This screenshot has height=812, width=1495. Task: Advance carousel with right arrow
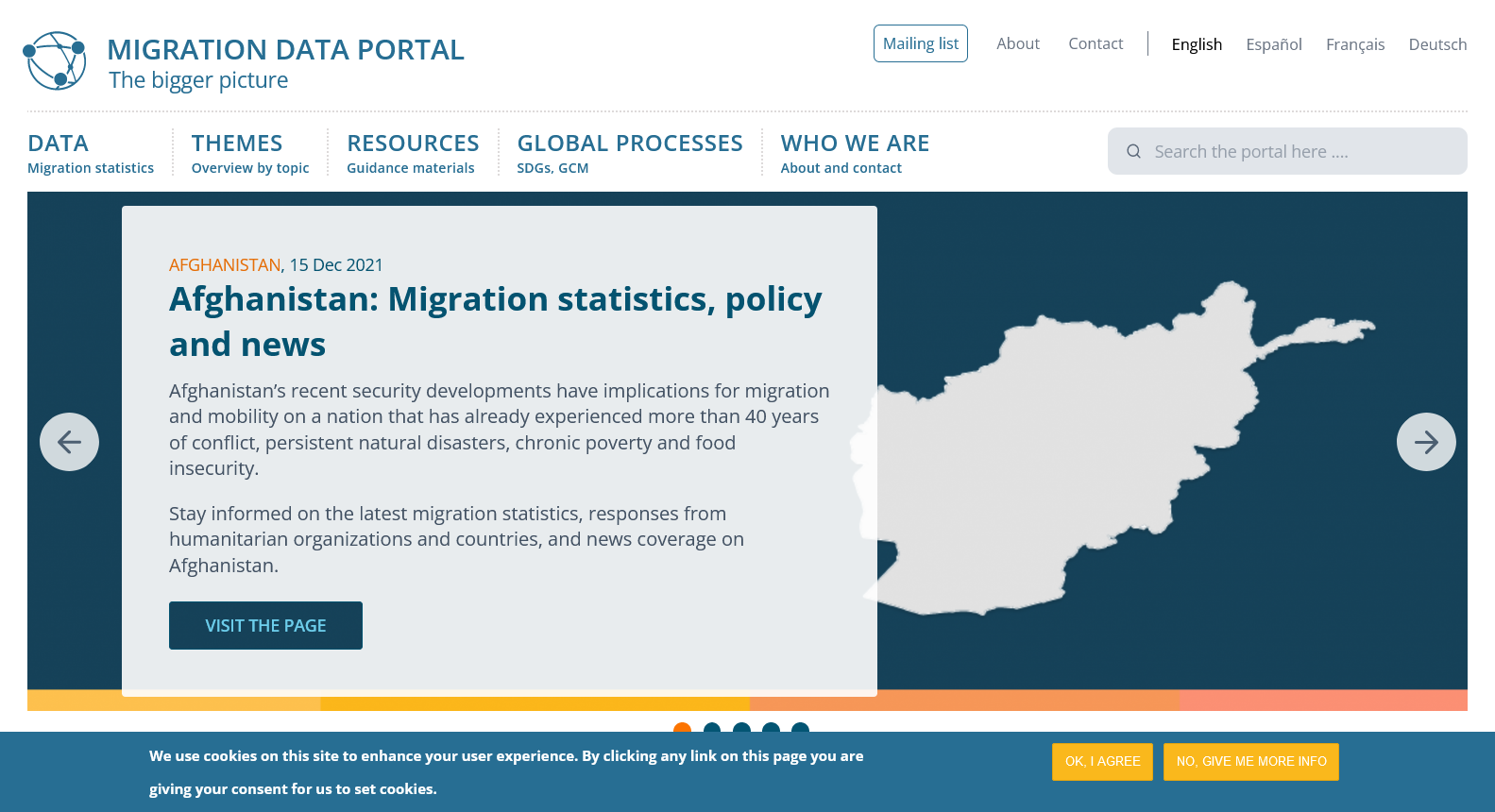click(1425, 442)
